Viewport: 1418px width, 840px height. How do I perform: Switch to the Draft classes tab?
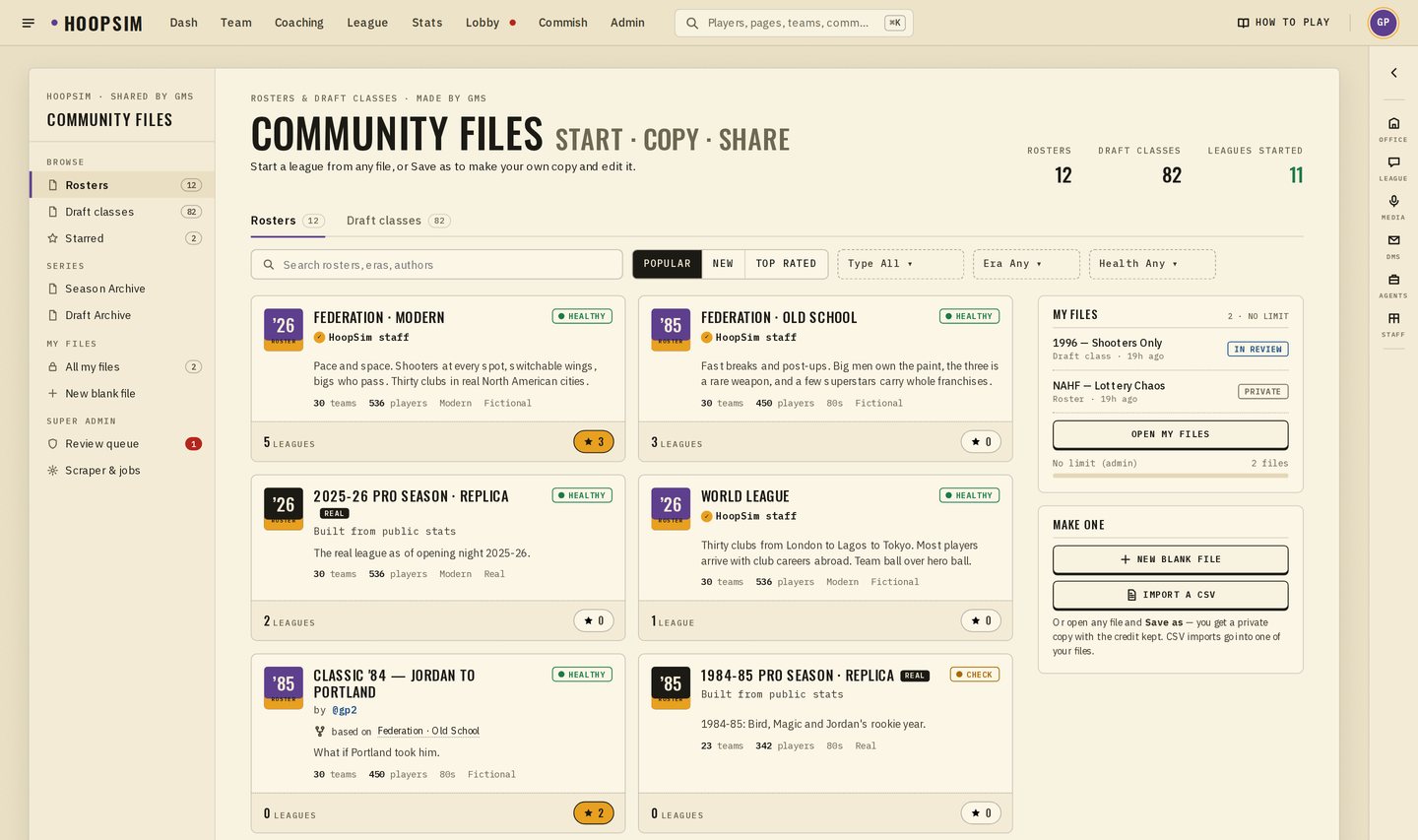(x=399, y=221)
